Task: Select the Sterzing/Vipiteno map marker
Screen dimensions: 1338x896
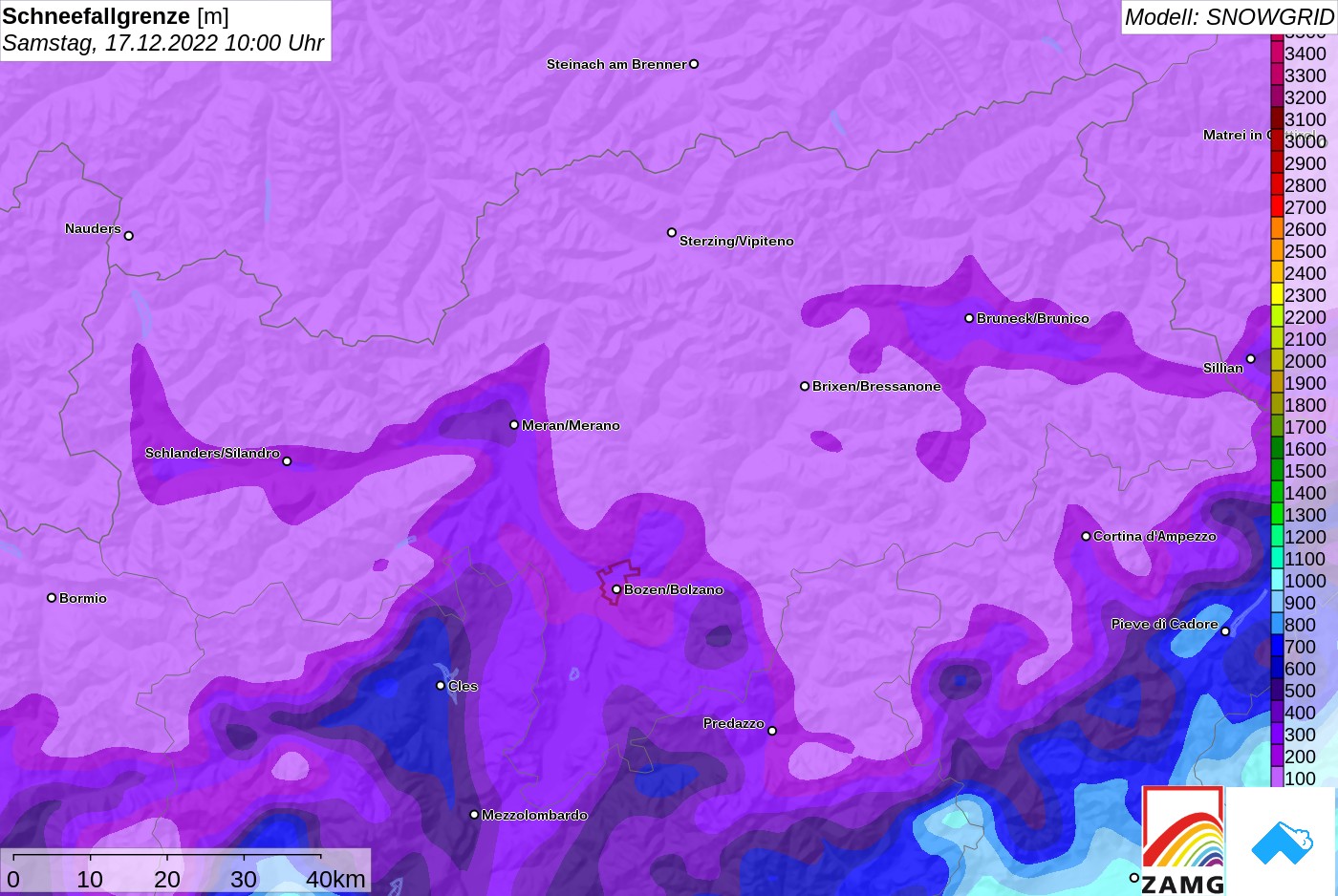Action: pyautogui.click(x=672, y=232)
